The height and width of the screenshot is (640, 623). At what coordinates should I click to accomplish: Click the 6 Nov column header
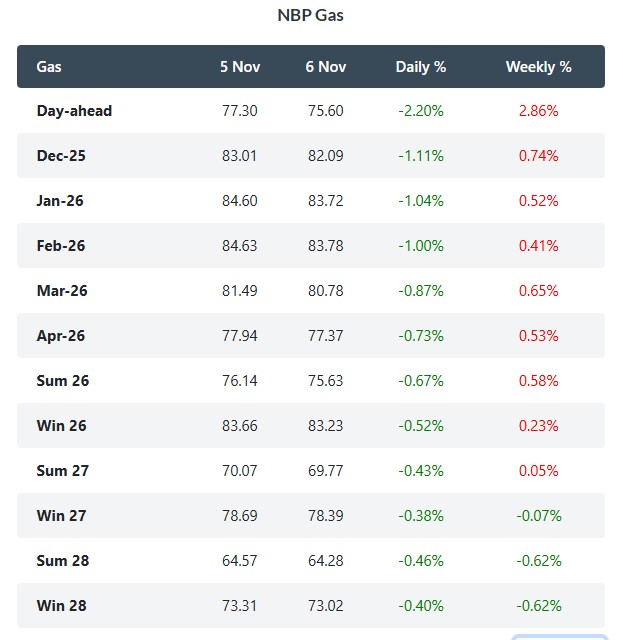(x=326, y=67)
